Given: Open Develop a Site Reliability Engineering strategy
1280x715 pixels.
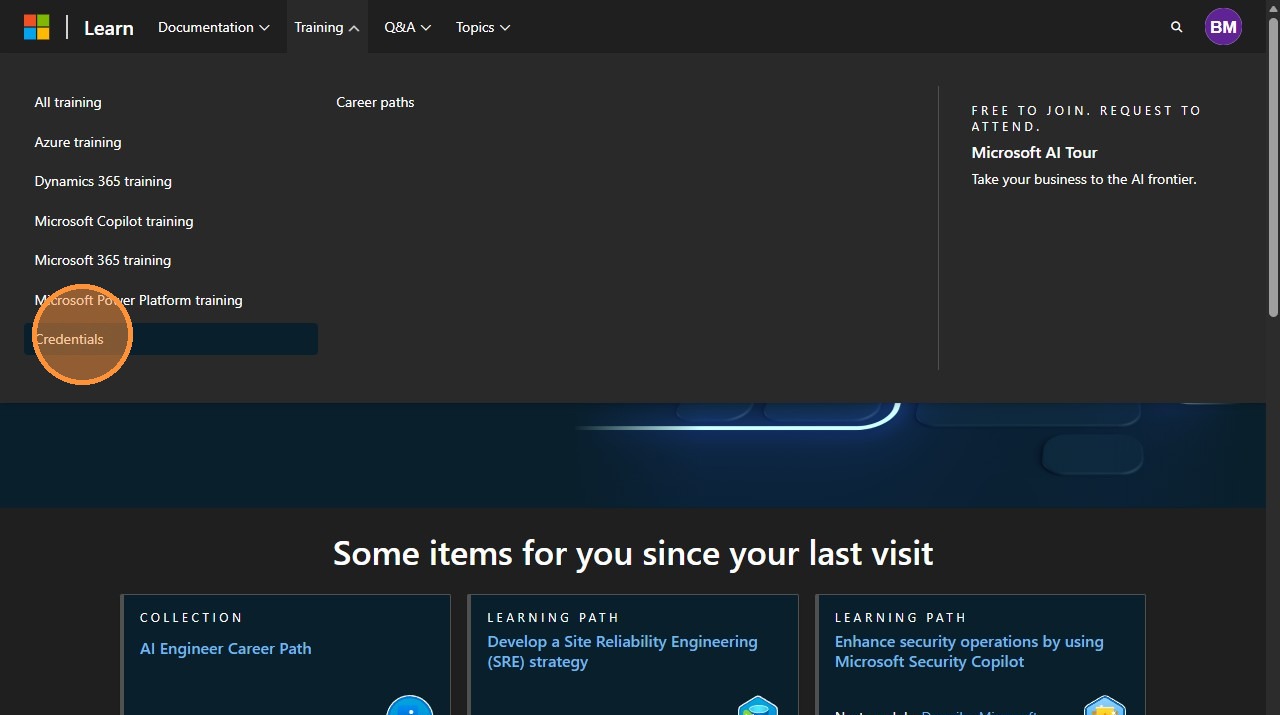Looking at the screenshot, I should [622, 652].
